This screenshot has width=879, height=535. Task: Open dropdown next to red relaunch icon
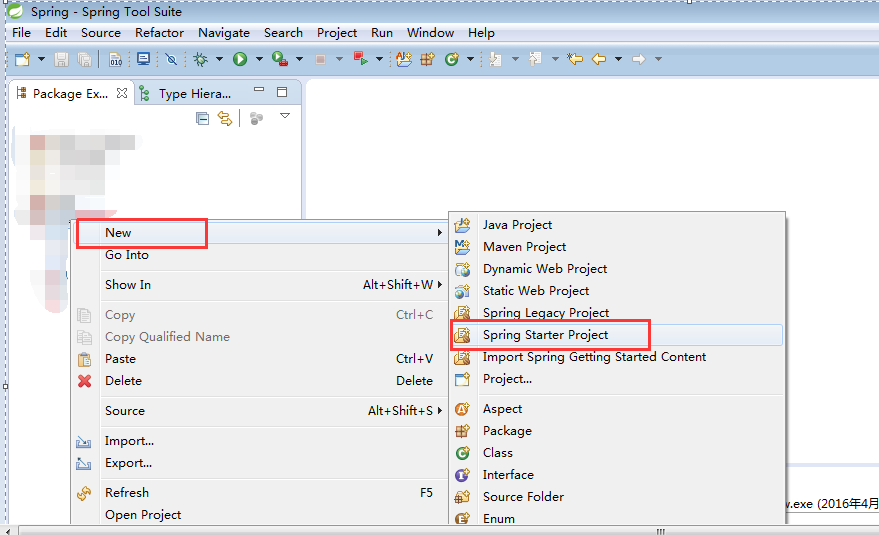[379, 59]
